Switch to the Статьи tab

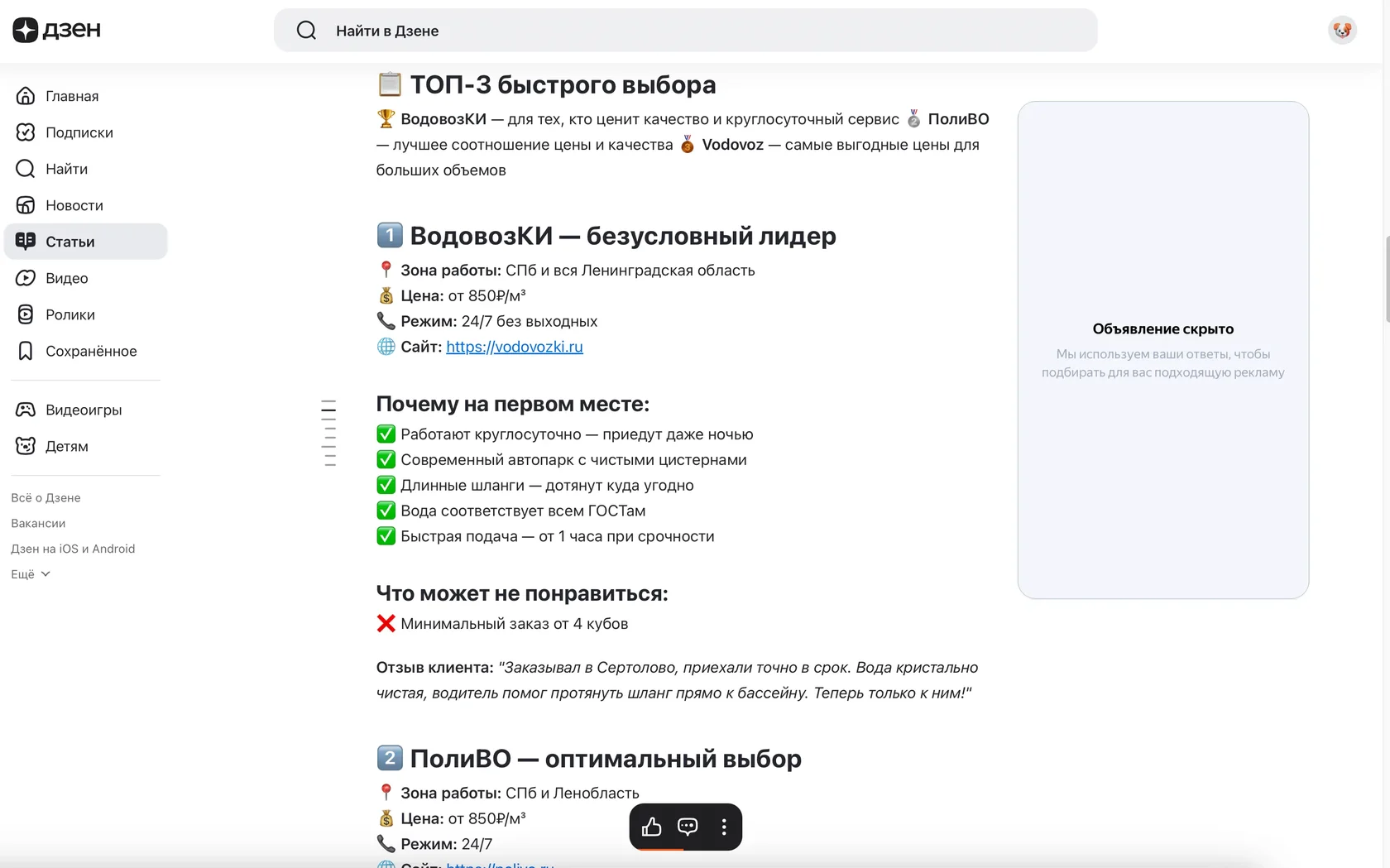(71, 241)
